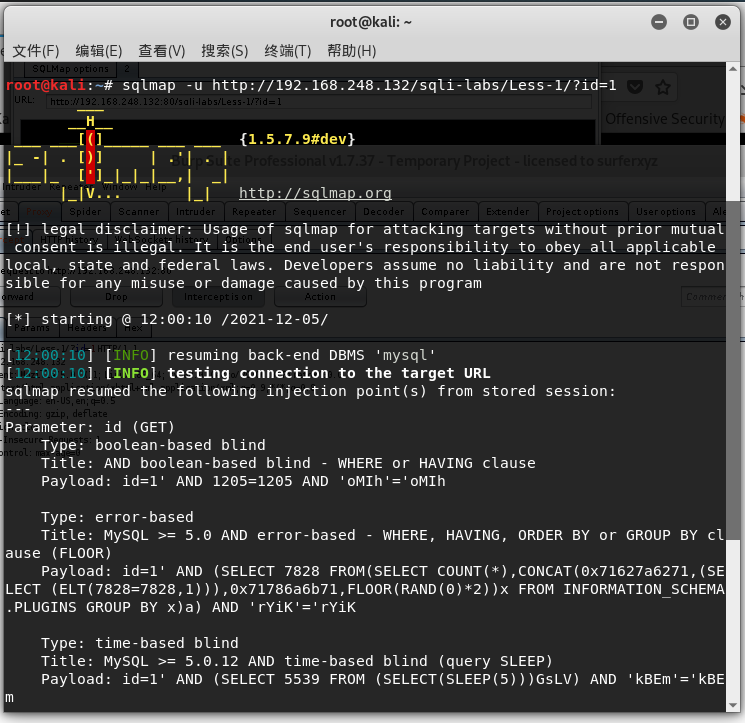
Task: Click the URL input field behind terminal
Action: (318, 102)
